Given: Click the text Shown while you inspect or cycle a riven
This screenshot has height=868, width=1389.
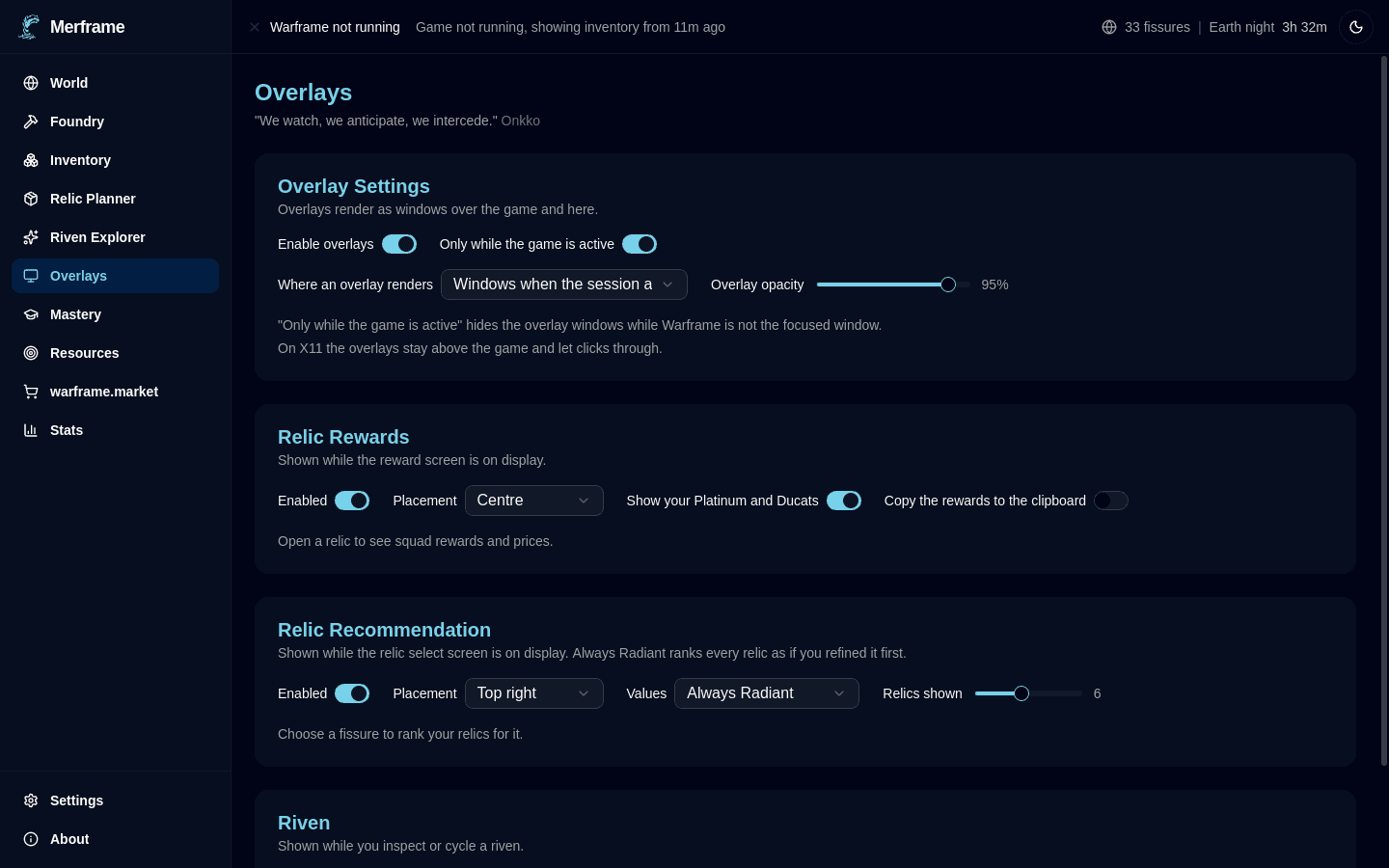Looking at the screenshot, I should click(400, 846).
